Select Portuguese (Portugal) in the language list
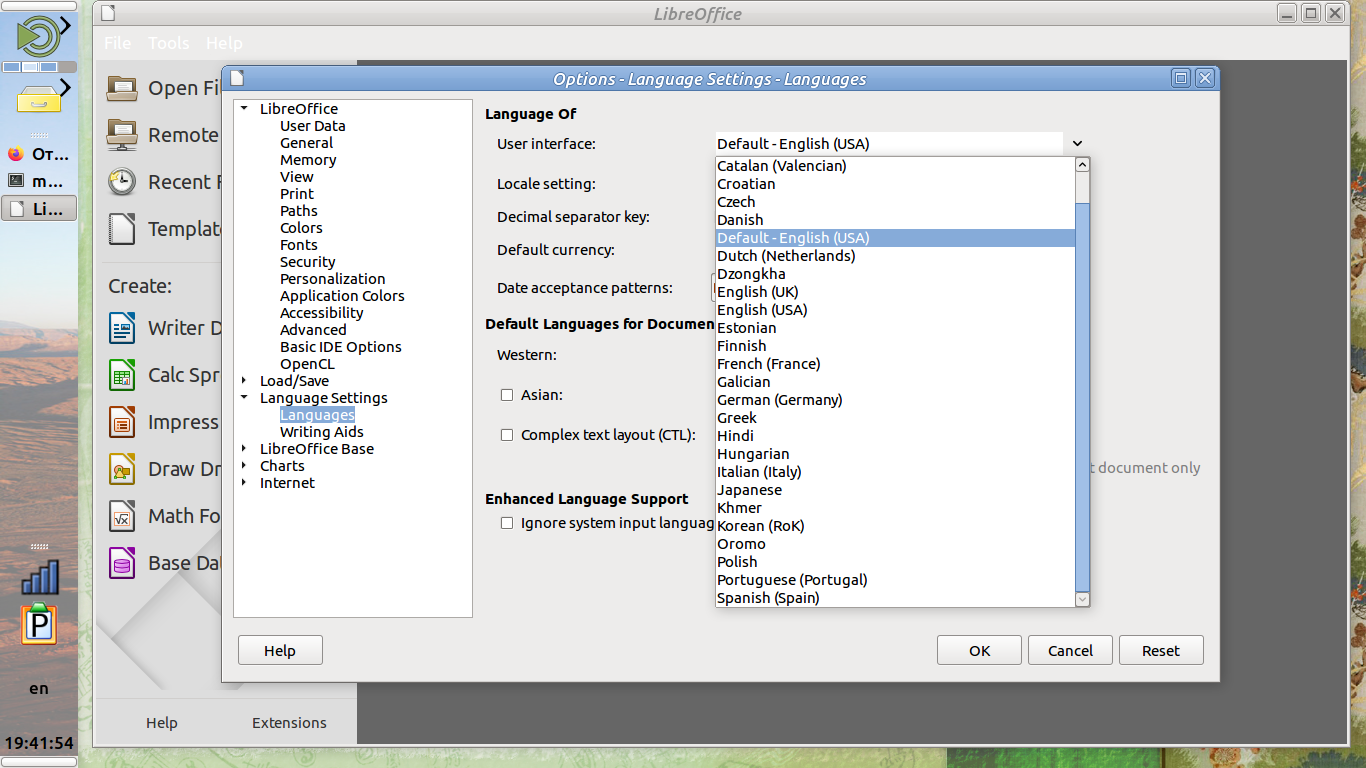 (896, 580)
